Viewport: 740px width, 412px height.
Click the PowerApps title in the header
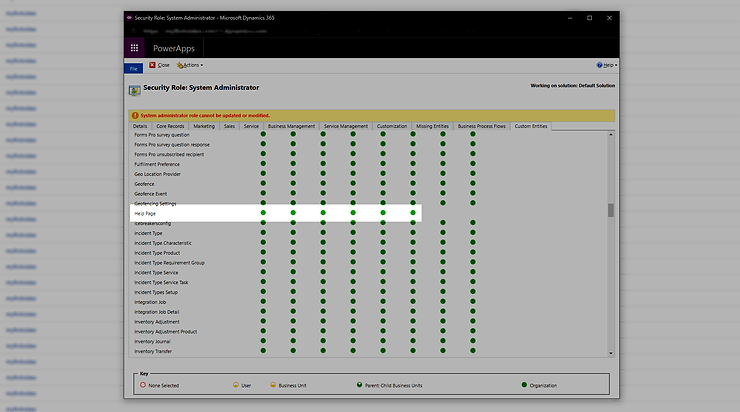pos(174,48)
